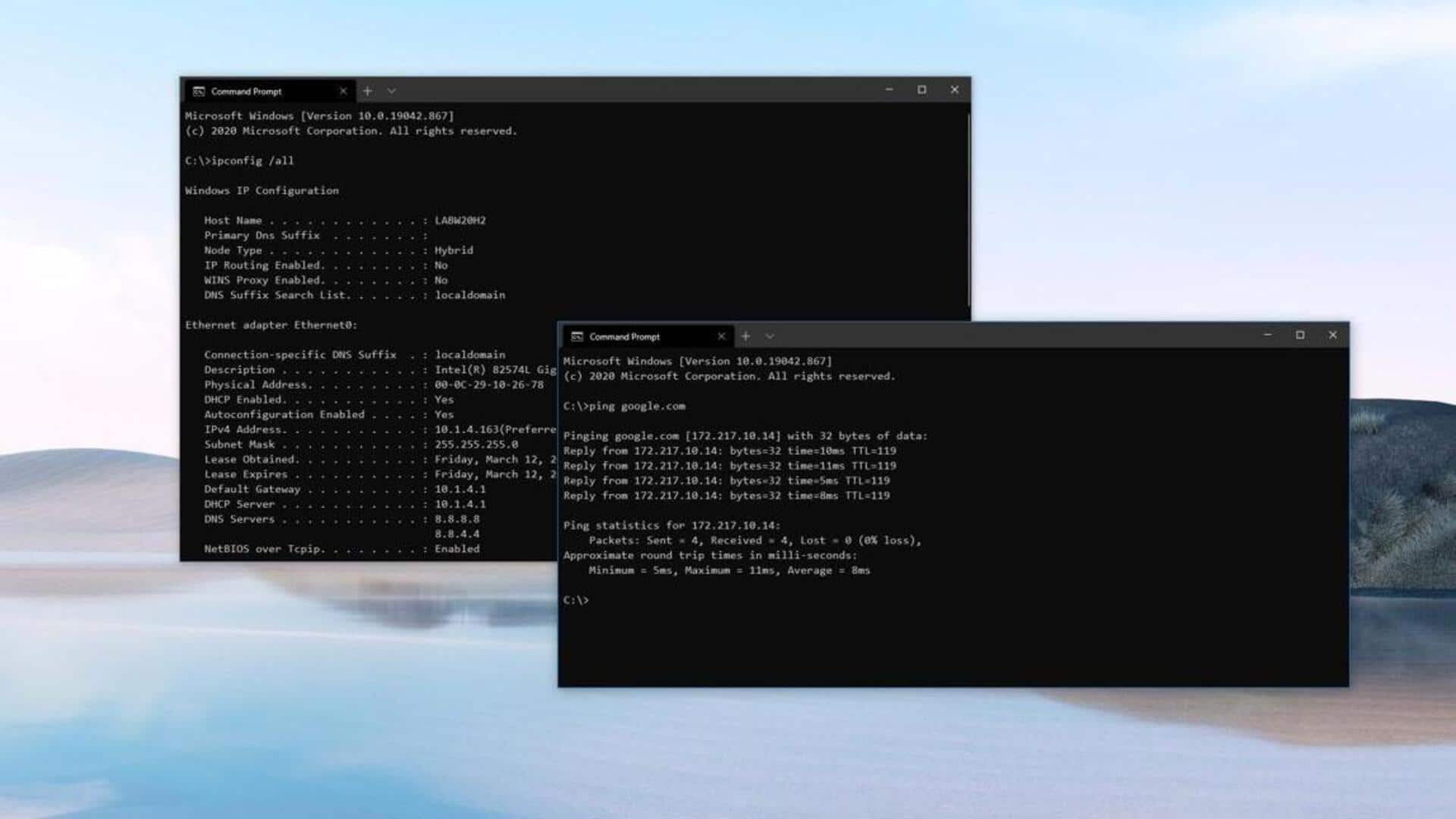
Task: Click the reply line with time=11ms
Action: 730,466
